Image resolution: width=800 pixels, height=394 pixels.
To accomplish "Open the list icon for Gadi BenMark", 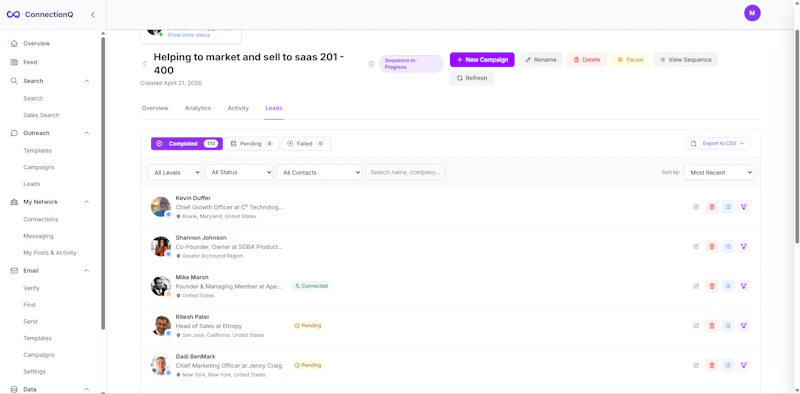I will [728, 365].
